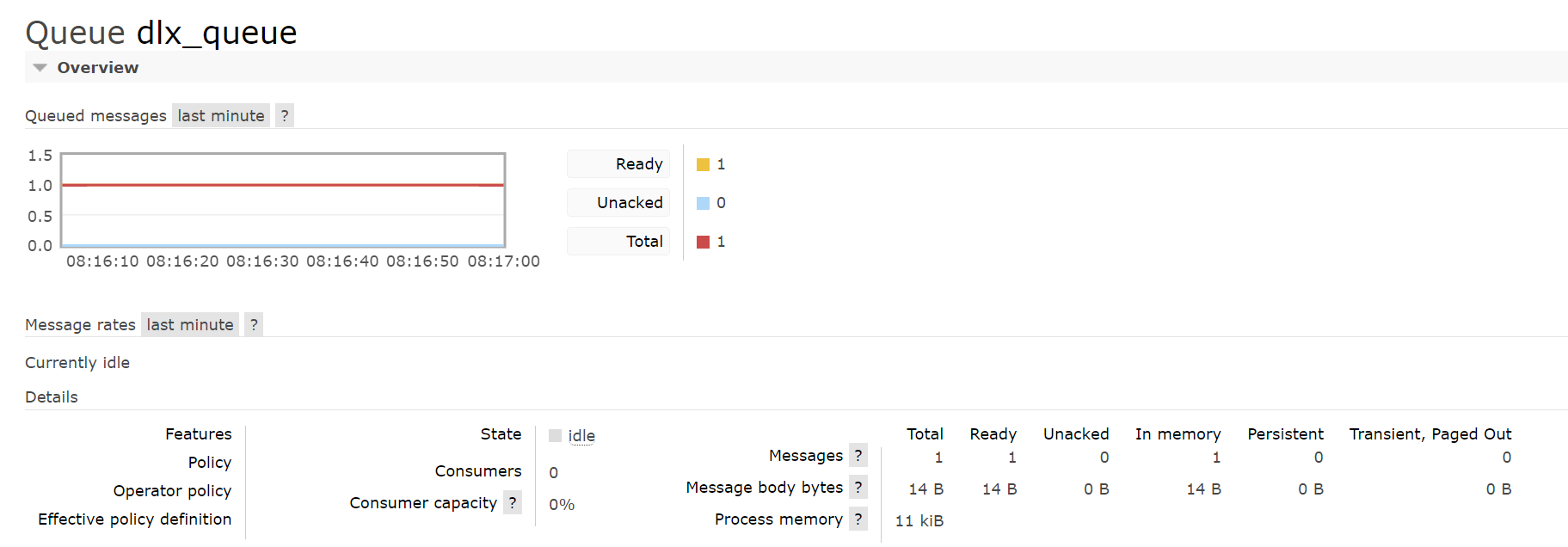Change Queued messages last minute range
The width and height of the screenshot is (1568, 547).
221,115
